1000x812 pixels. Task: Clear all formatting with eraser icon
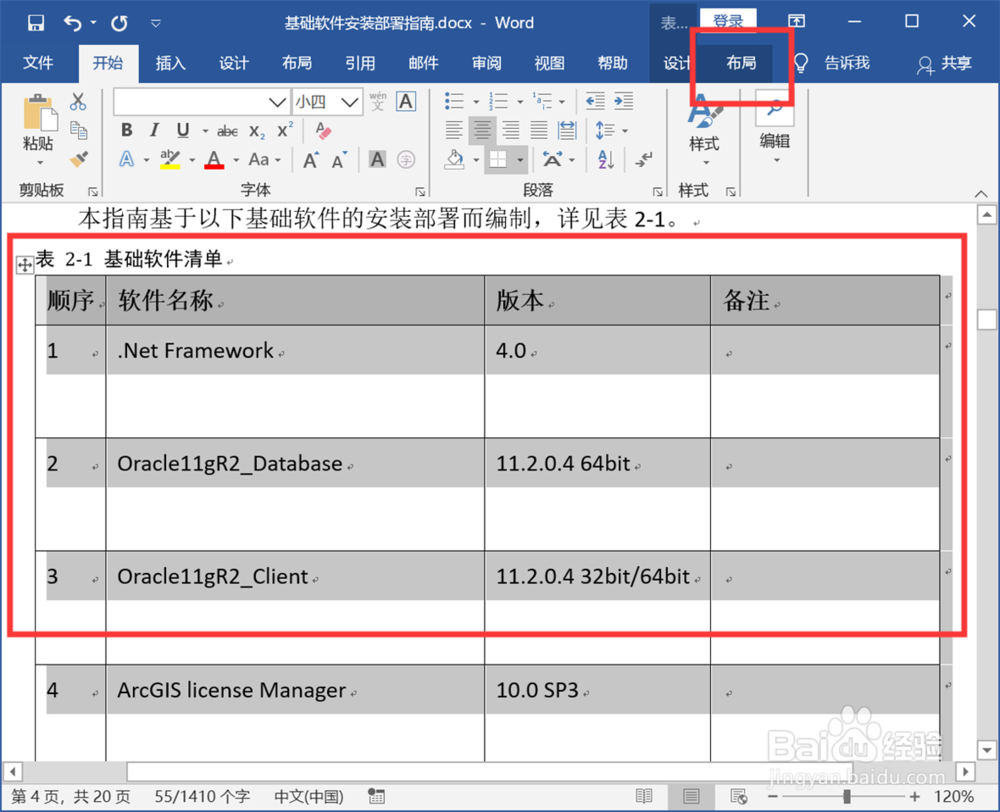tap(323, 131)
